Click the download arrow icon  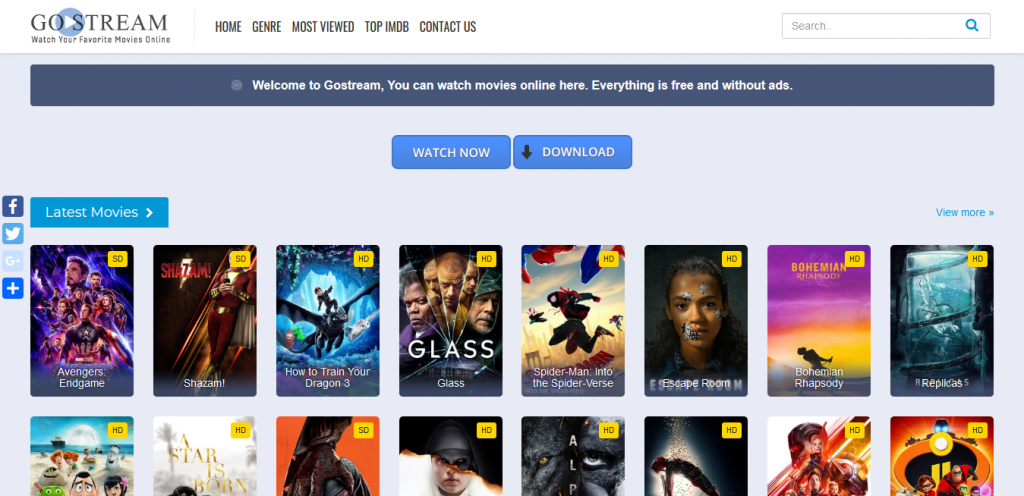click(526, 152)
